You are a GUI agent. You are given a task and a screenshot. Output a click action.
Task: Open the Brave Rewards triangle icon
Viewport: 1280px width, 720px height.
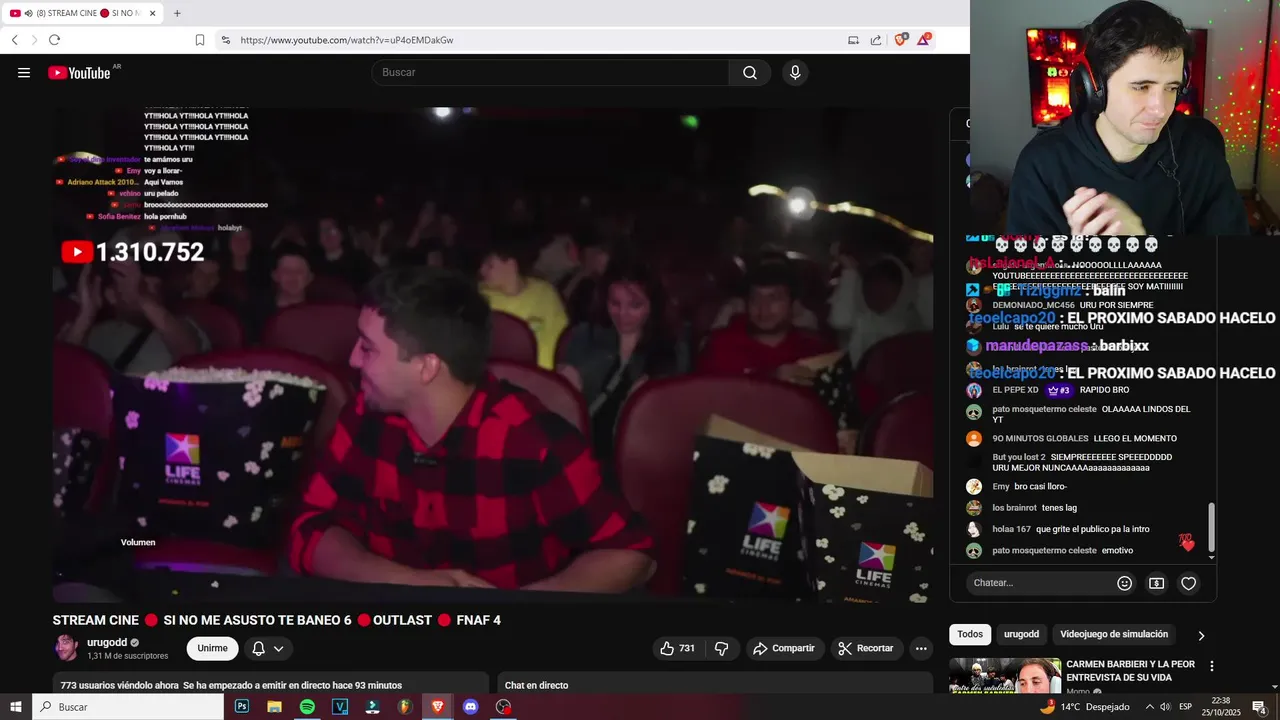[925, 40]
